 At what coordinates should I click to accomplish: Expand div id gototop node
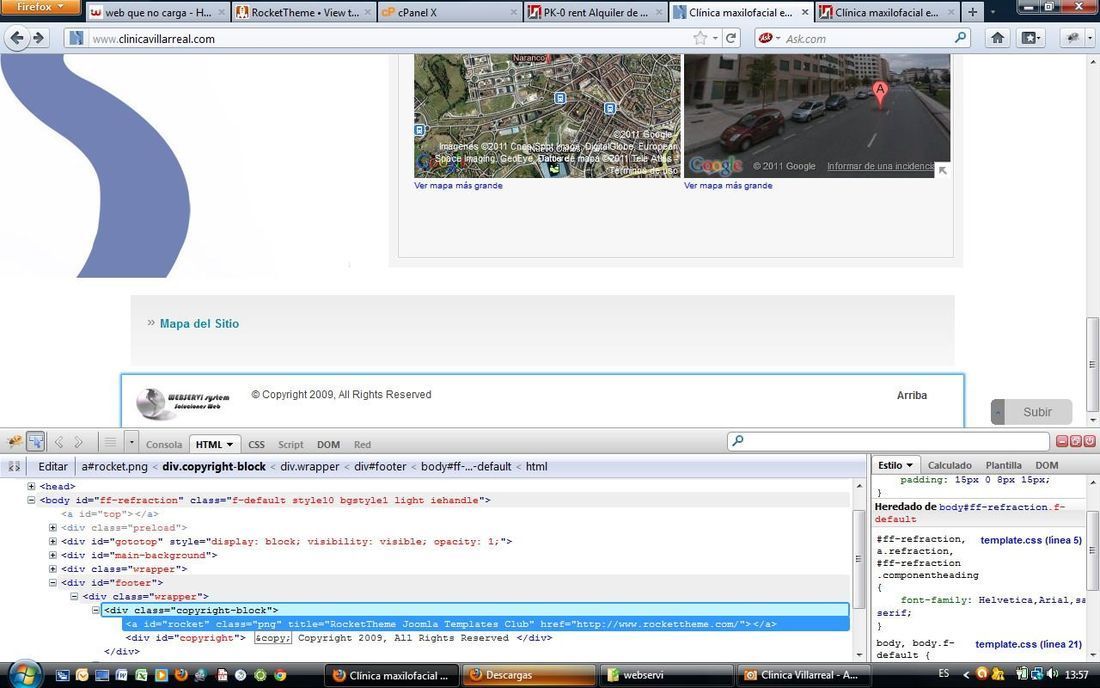(x=53, y=541)
